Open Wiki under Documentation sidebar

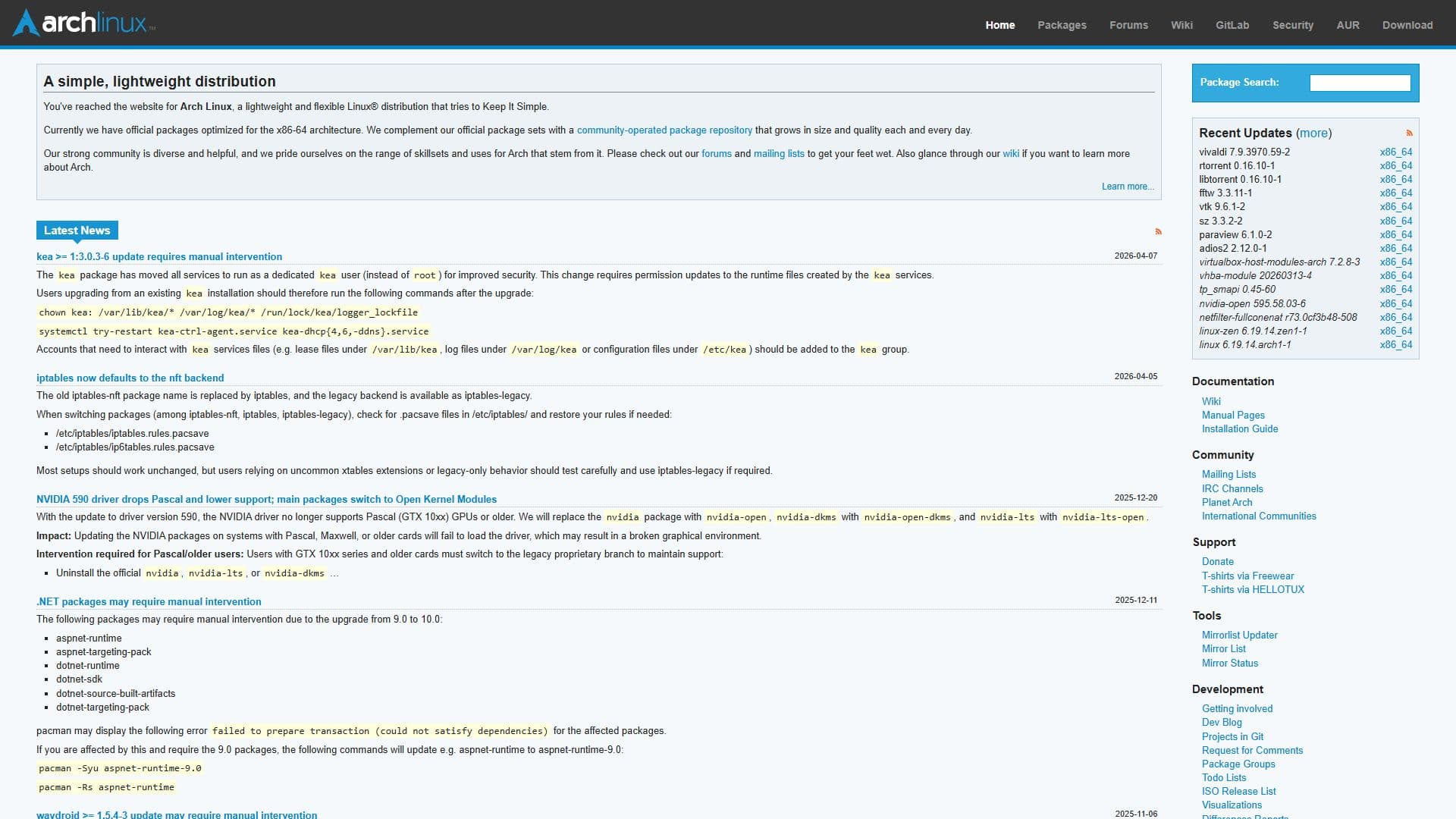click(1211, 402)
